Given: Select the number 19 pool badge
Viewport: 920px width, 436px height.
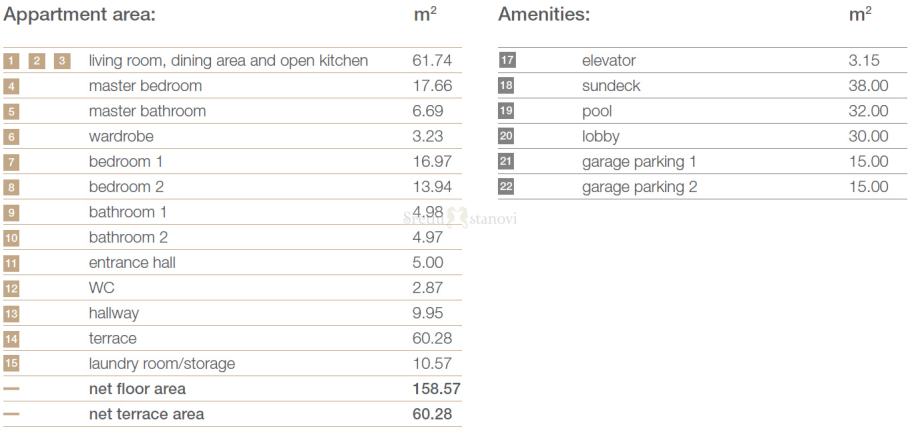Looking at the screenshot, I should (506, 111).
